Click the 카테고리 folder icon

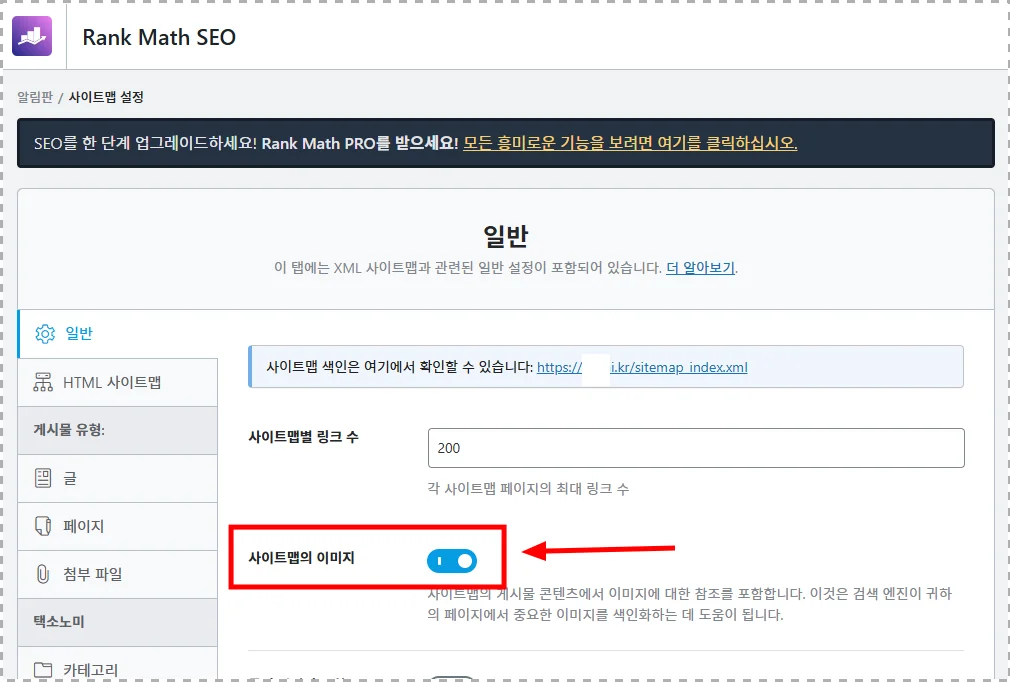(x=43, y=670)
